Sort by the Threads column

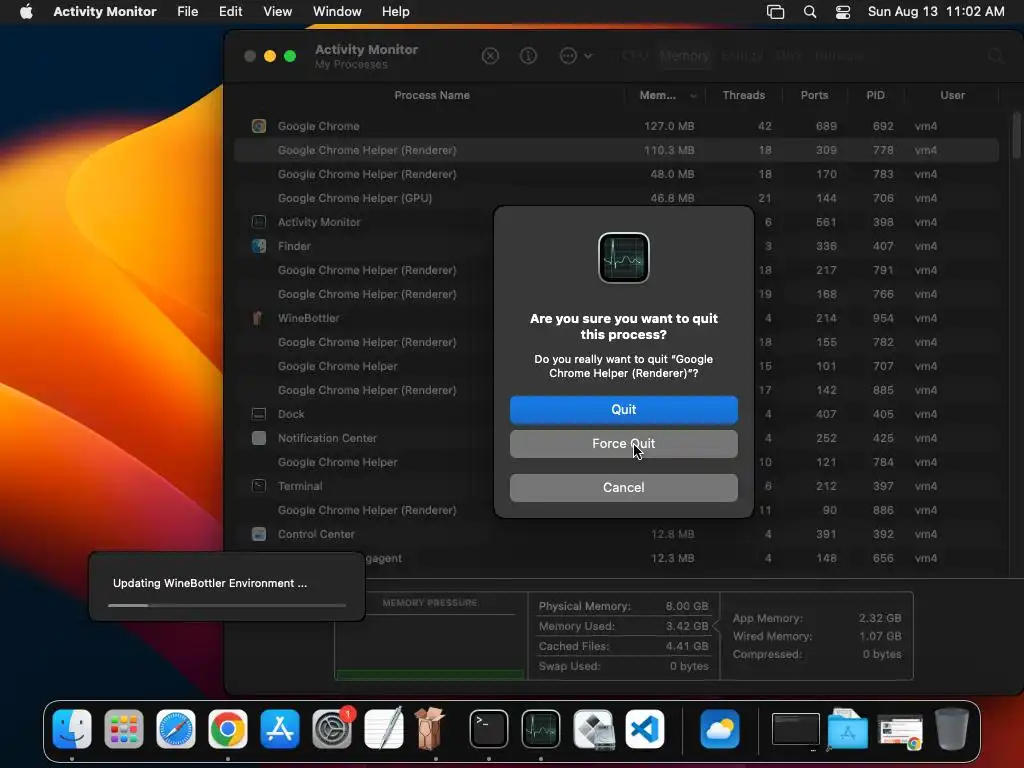(743, 95)
